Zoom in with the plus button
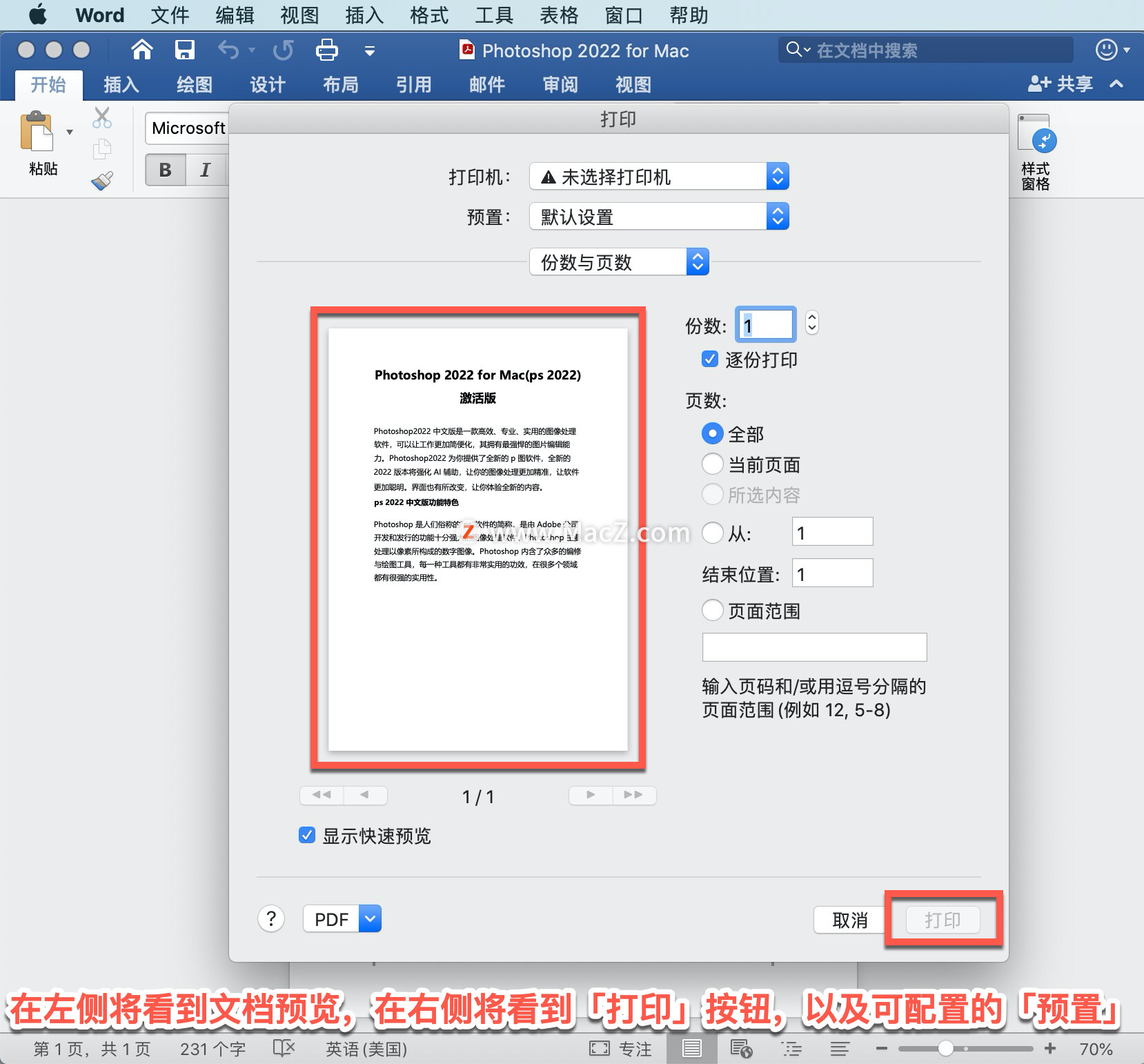This screenshot has height=1064, width=1144. [1050, 1049]
